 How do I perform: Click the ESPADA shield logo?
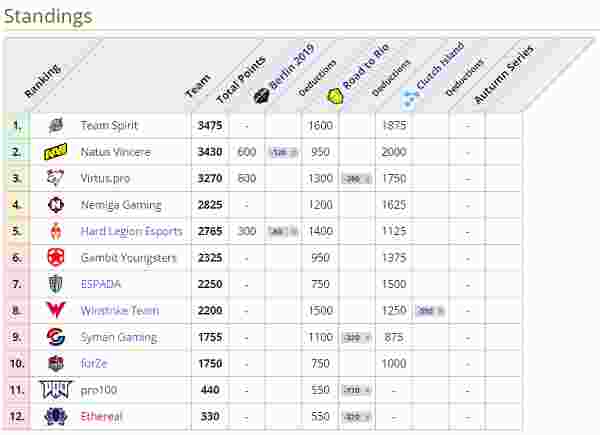pos(56,284)
